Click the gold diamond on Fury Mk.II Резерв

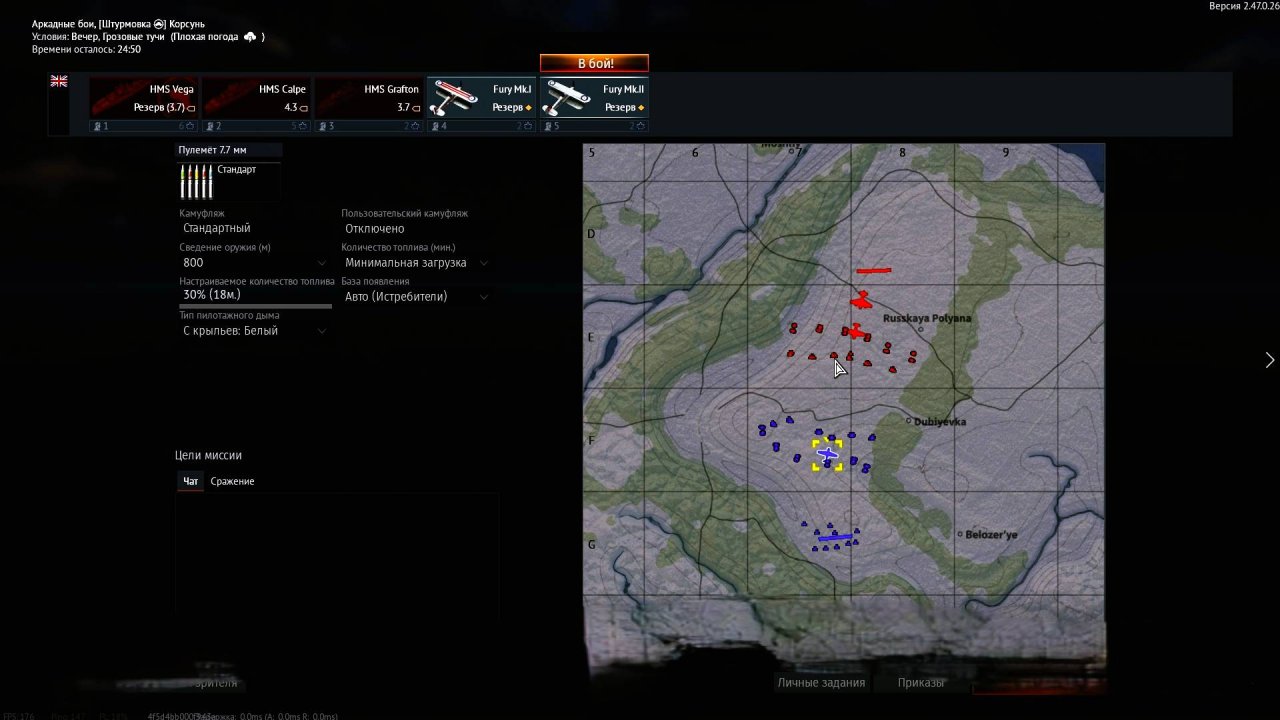coord(641,108)
